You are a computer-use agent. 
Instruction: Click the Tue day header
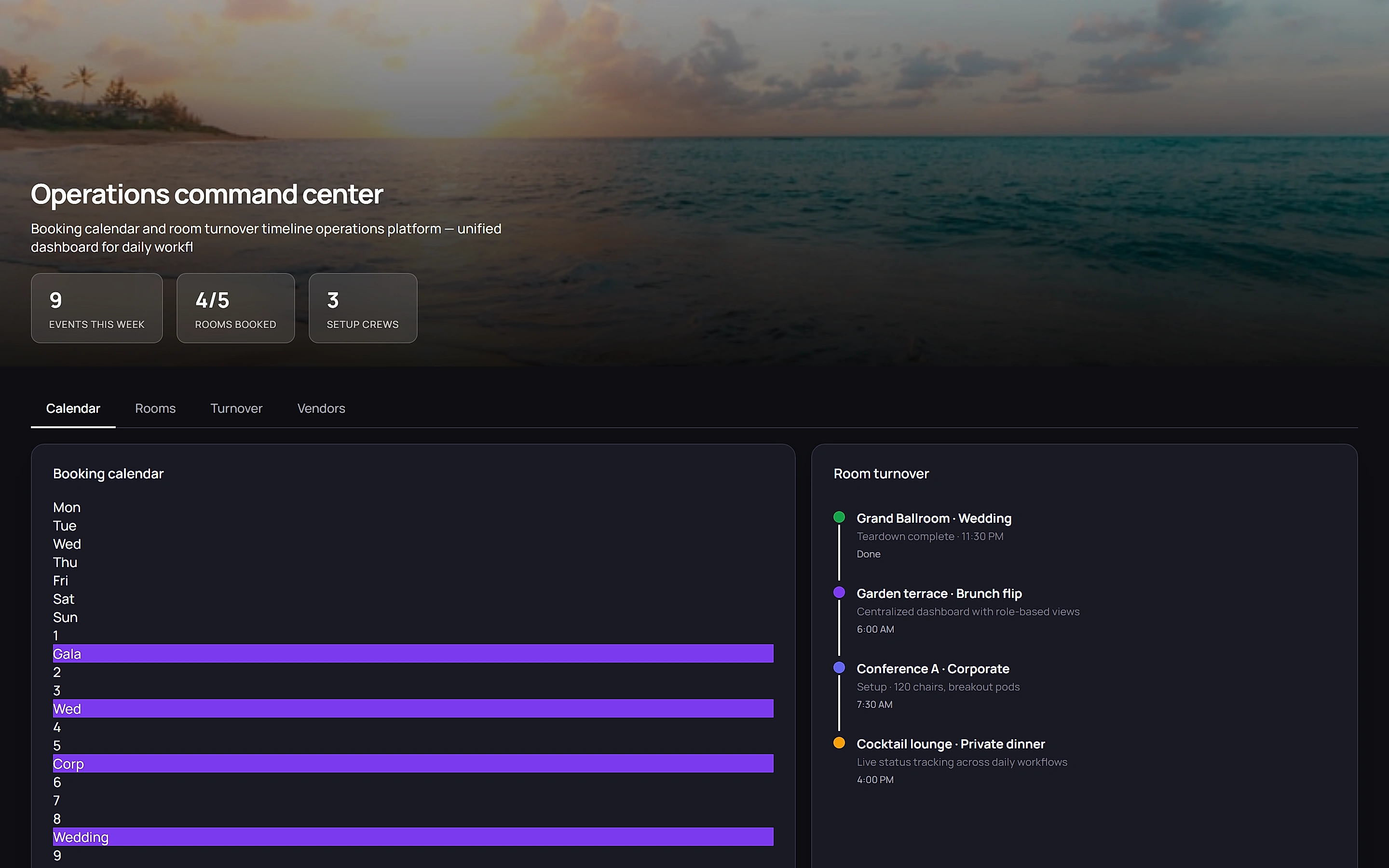(64, 526)
